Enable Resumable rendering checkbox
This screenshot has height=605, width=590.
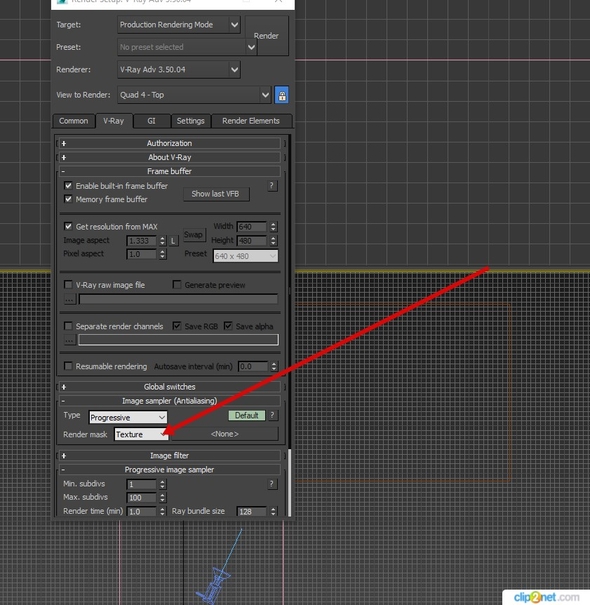pyautogui.click(x=68, y=366)
